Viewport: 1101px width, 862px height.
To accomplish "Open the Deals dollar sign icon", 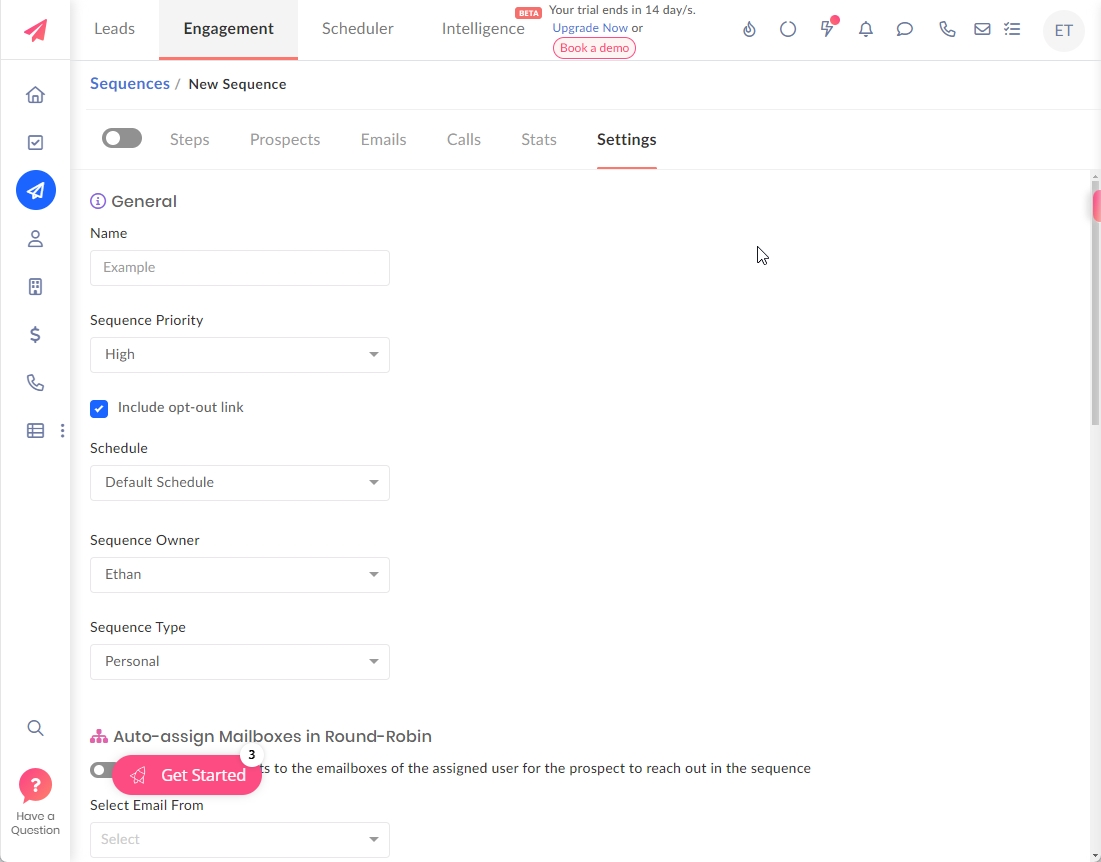I will 35,335.
